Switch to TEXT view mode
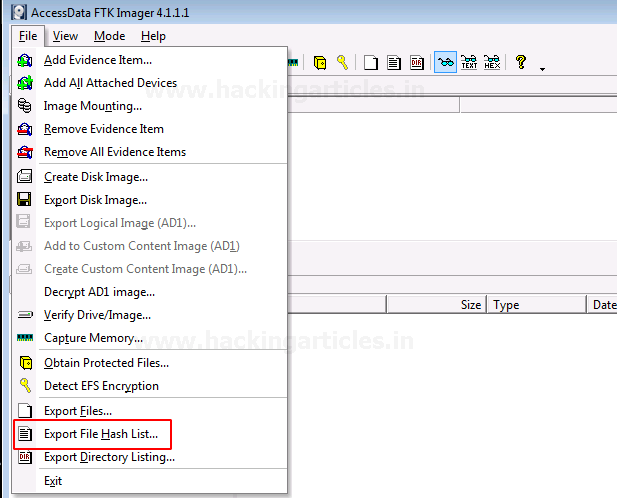The image size is (617, 498). tap(469, 62)
